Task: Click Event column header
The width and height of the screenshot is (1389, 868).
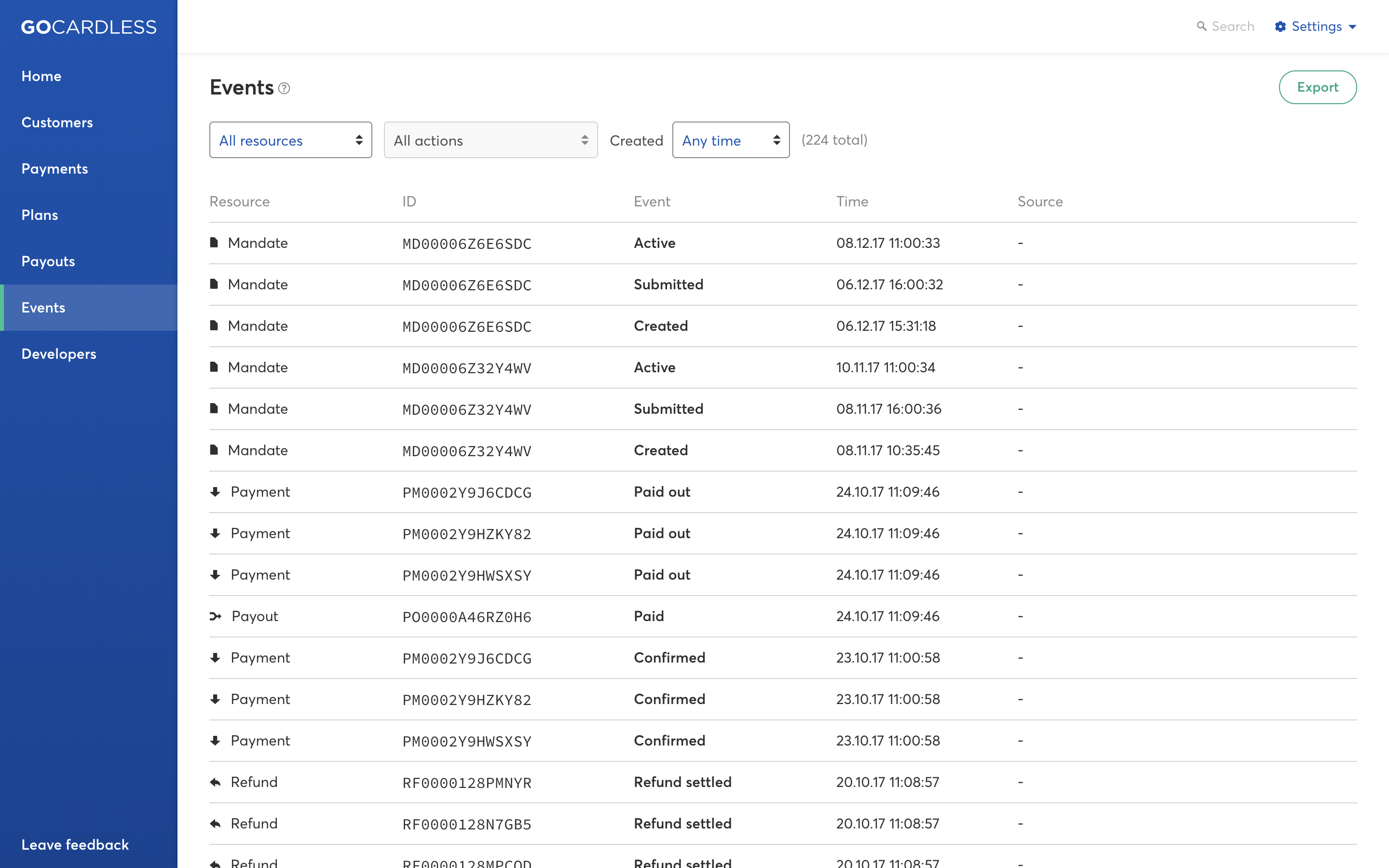Action: point(652,202)
